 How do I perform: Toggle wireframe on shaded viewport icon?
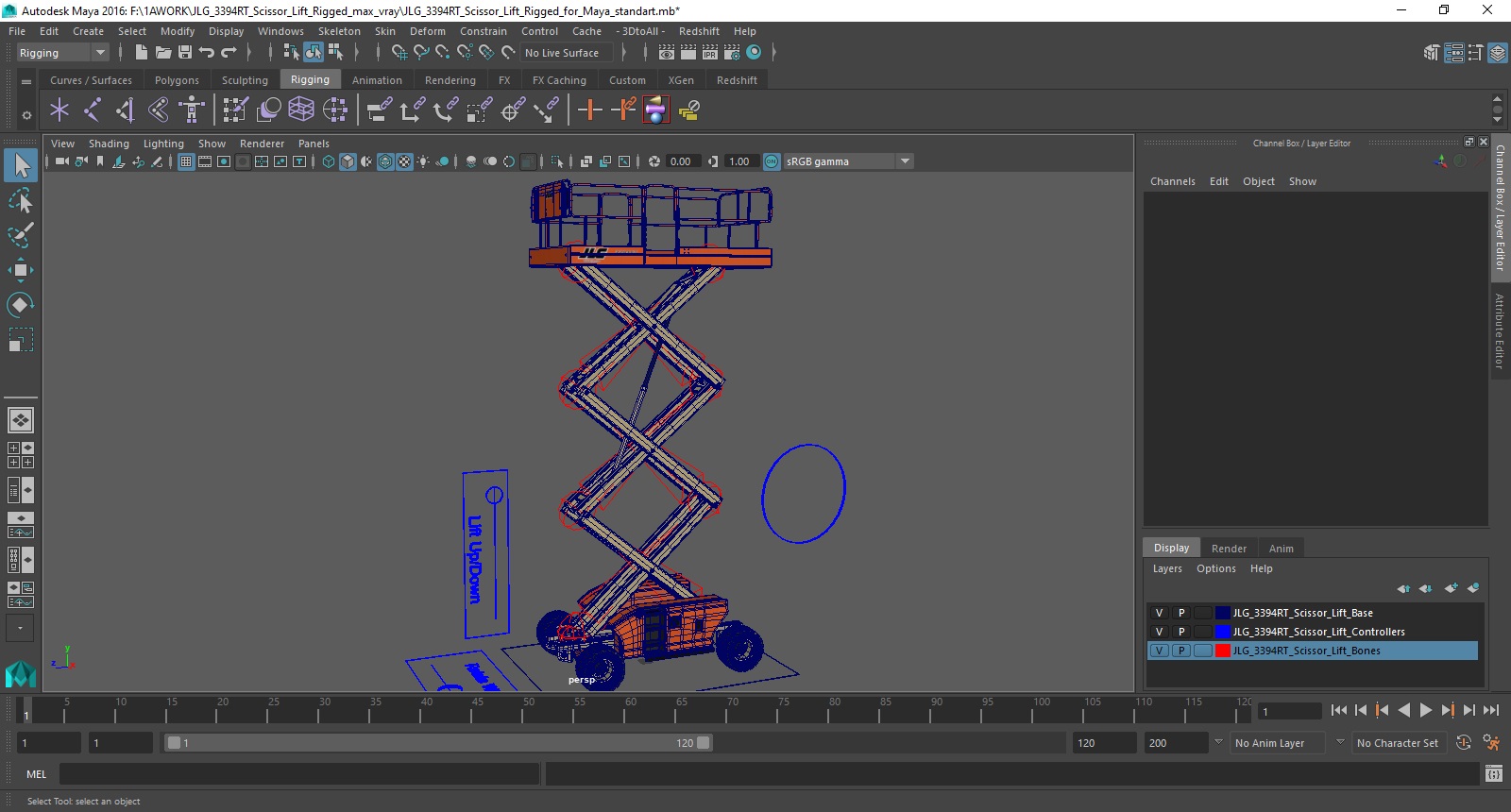[385, 161]
